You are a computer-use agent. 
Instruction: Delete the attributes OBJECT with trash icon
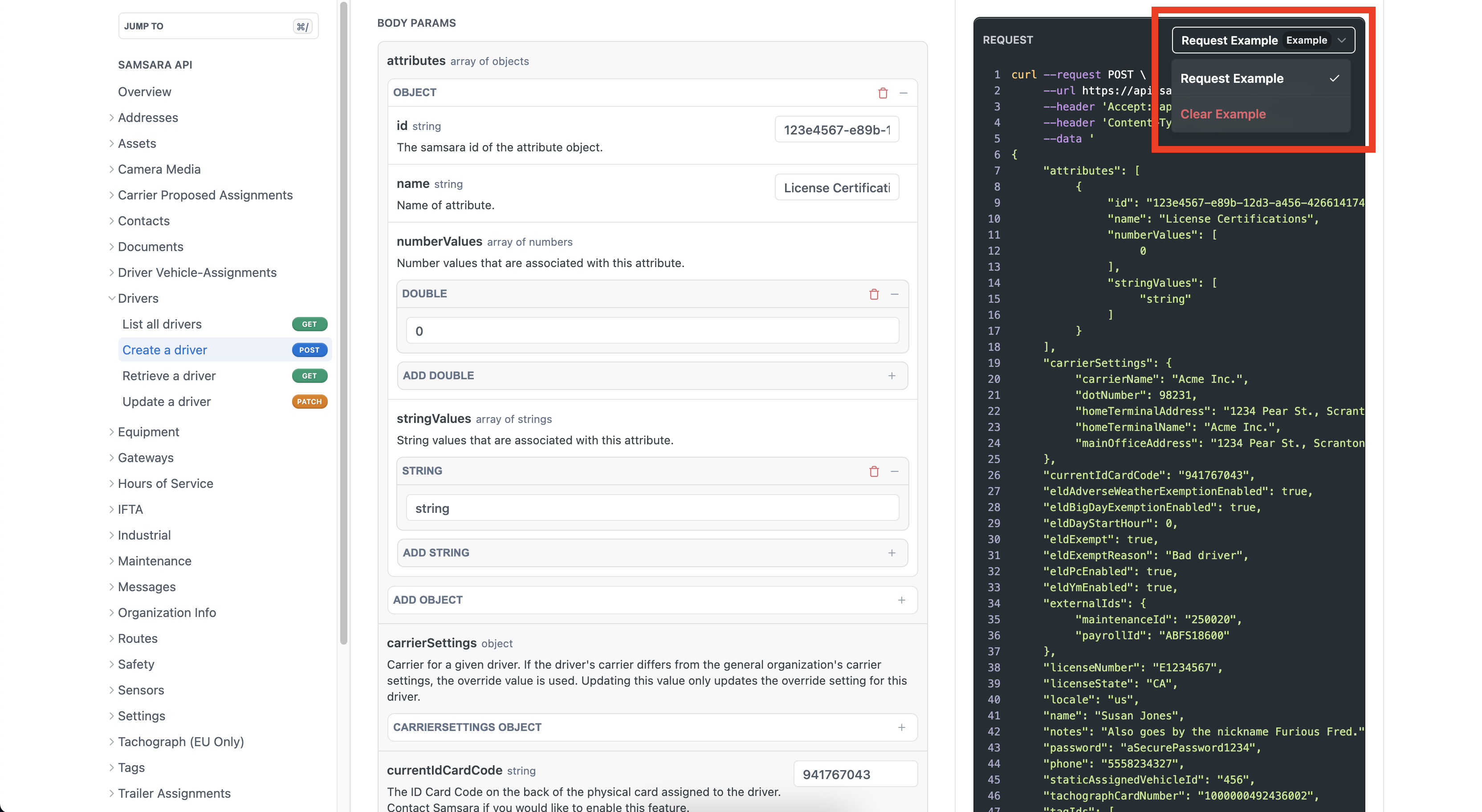tap(883, 93)
